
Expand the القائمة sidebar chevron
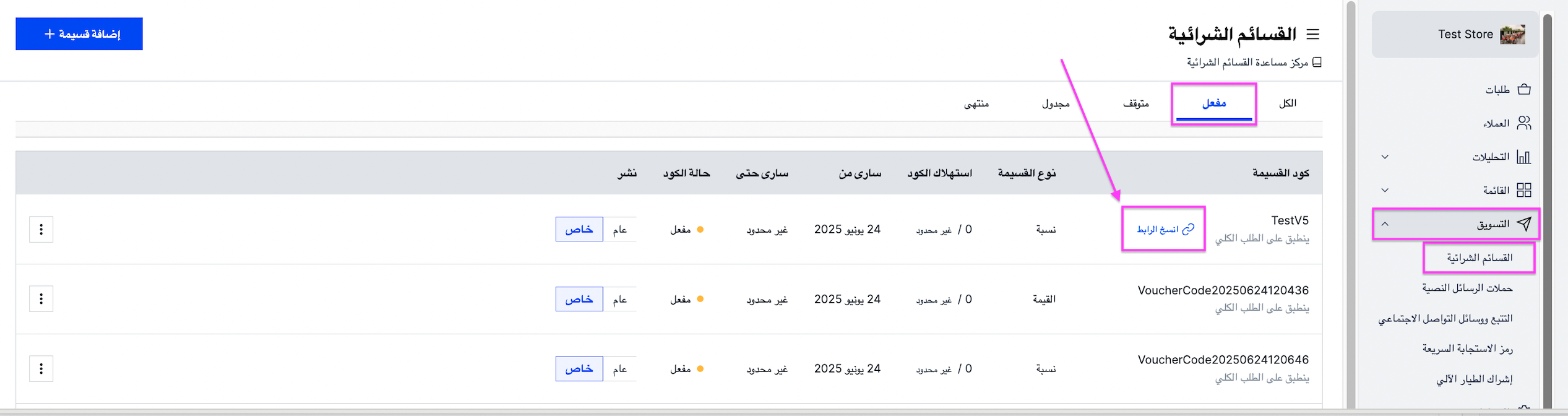click(x=1385, y=190)
